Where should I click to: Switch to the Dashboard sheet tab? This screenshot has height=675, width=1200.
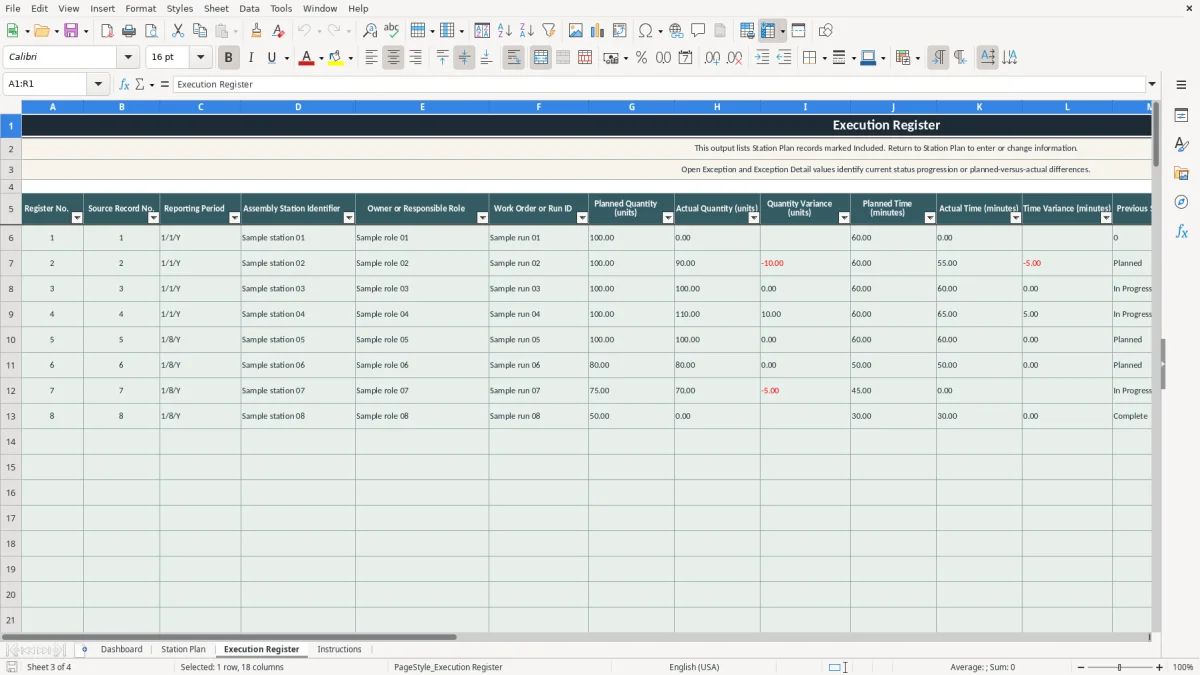[122, 650]
